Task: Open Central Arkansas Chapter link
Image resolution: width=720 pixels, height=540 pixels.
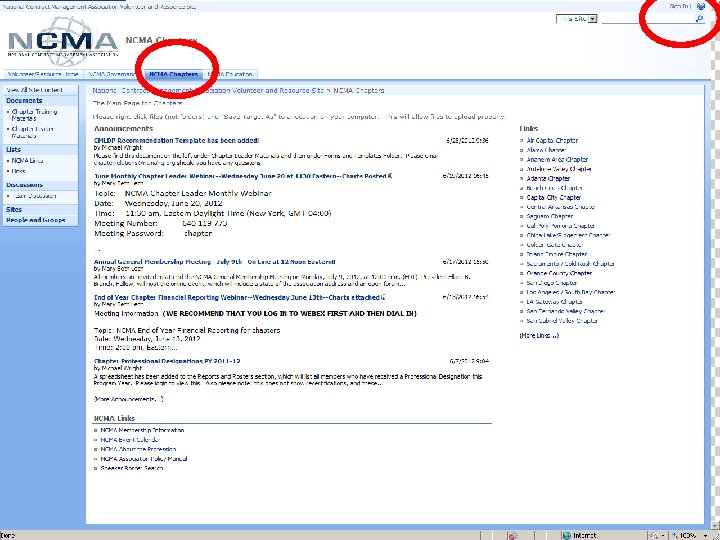Action: (x=561, y=207)
